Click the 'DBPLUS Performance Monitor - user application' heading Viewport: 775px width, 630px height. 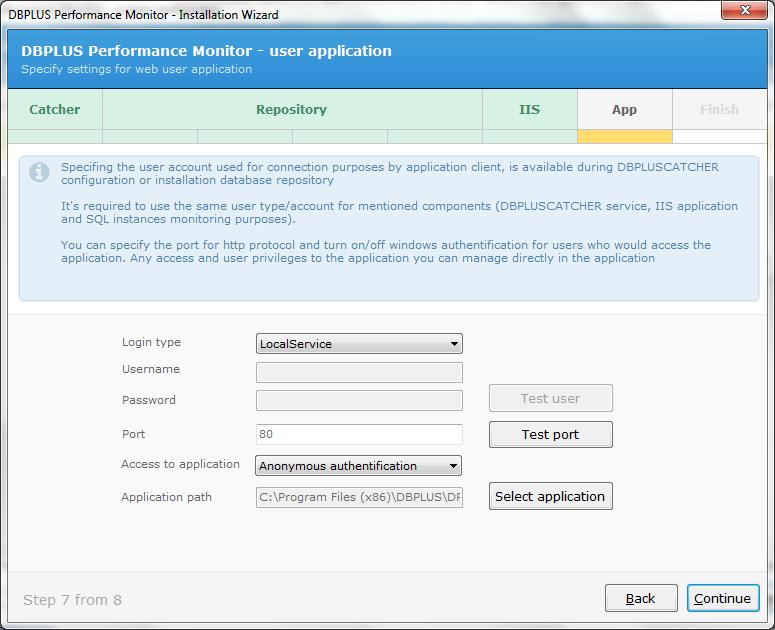tap(207, 51)
